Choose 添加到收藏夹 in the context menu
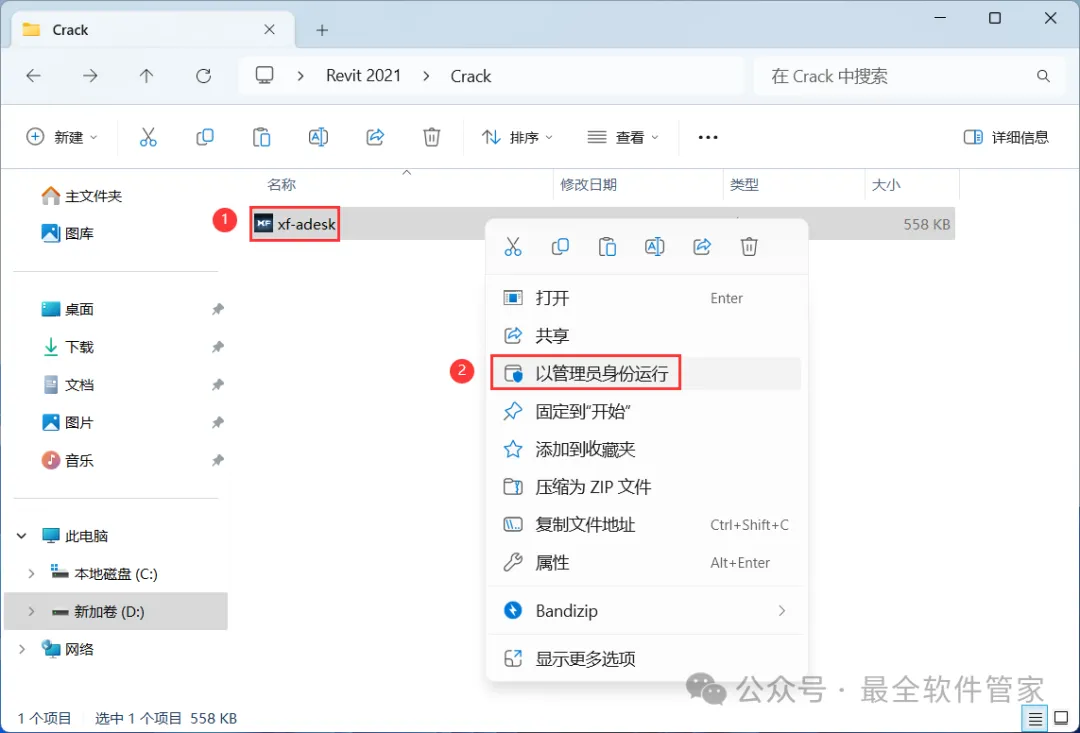This screenshot has width=1080, height=733. point(645,449)
